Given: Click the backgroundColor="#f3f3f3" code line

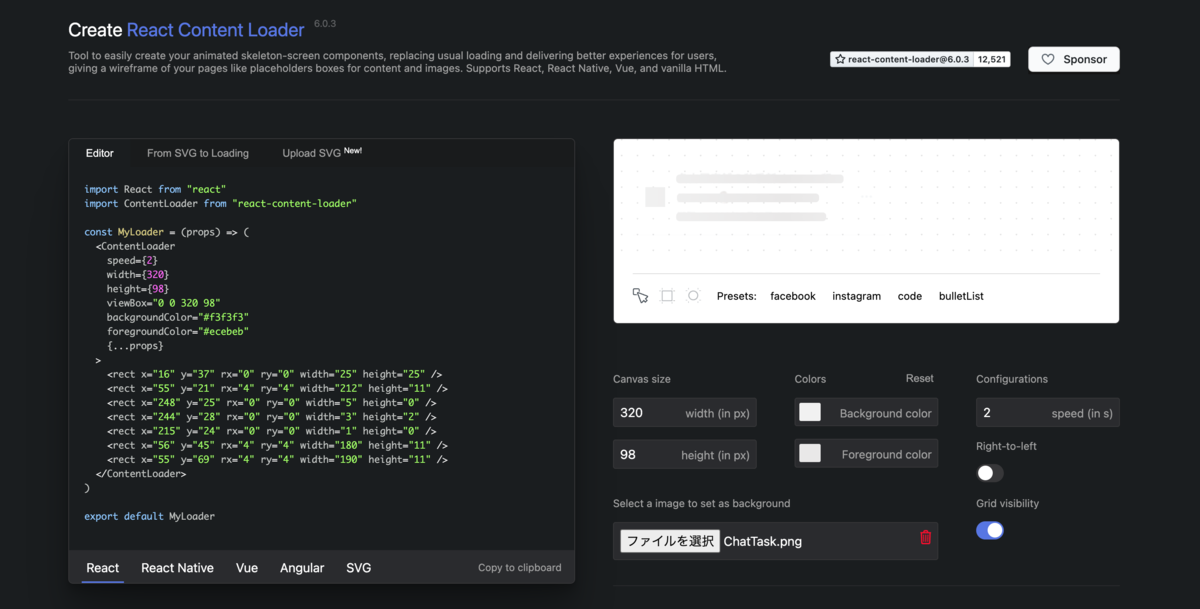Looking at the screenshot, I should 177,317.
